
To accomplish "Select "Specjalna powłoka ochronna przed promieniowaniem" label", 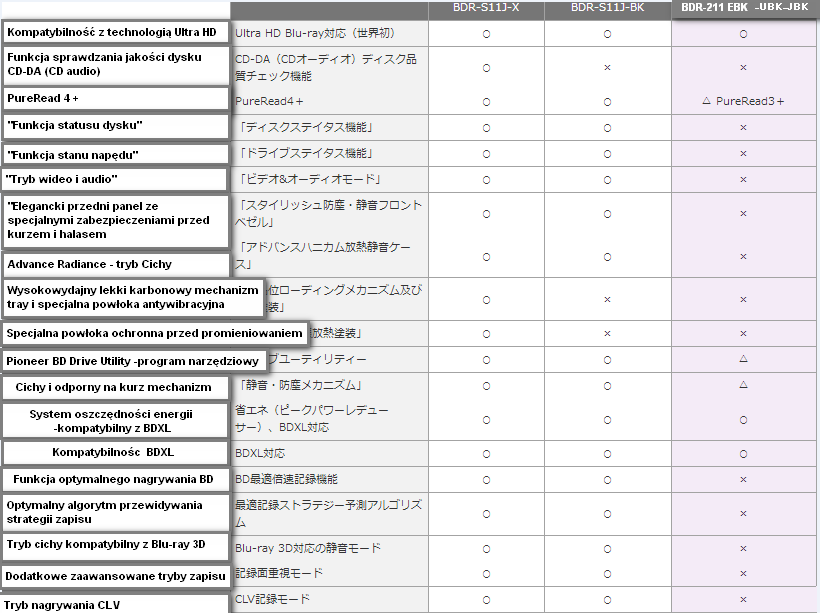I will (155, 334).
